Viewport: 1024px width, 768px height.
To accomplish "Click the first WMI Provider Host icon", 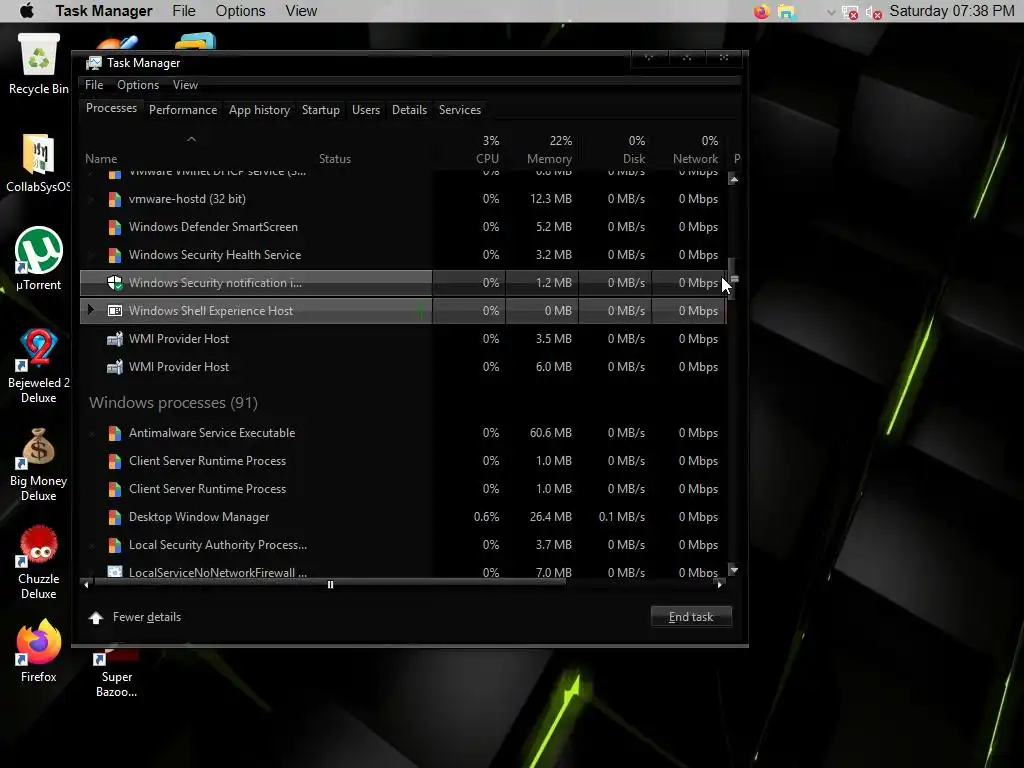I will click(x=114, y=339).
